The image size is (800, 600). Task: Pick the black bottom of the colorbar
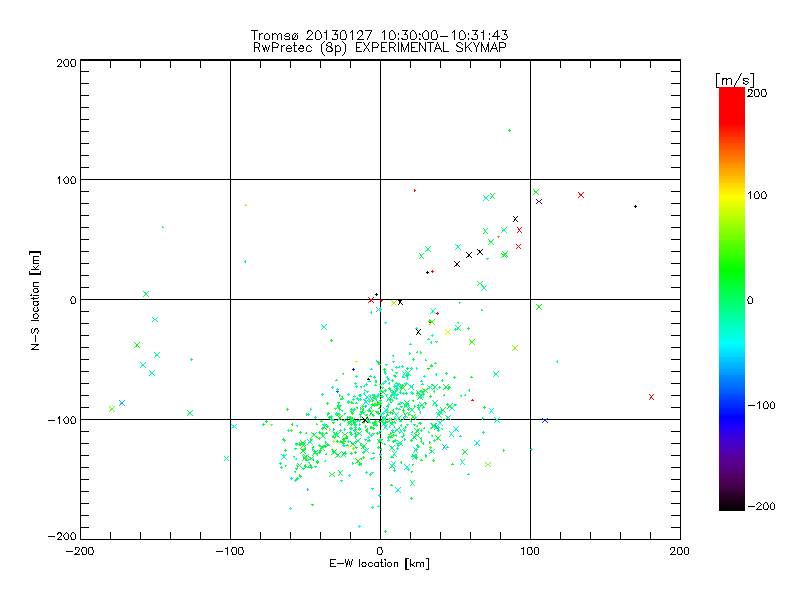(x=732, y=503)
